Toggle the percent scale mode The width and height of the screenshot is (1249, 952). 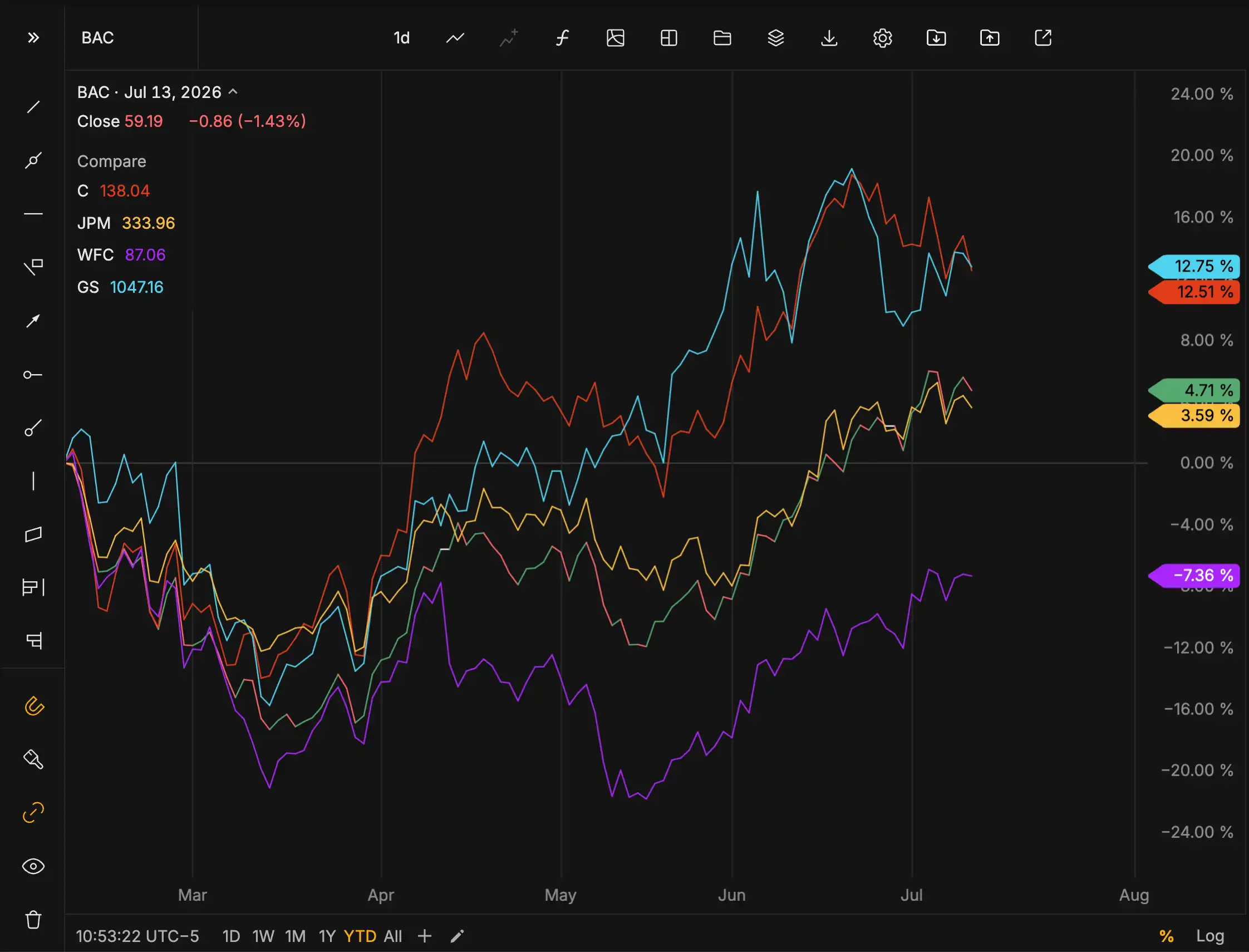pos(1166,936)
